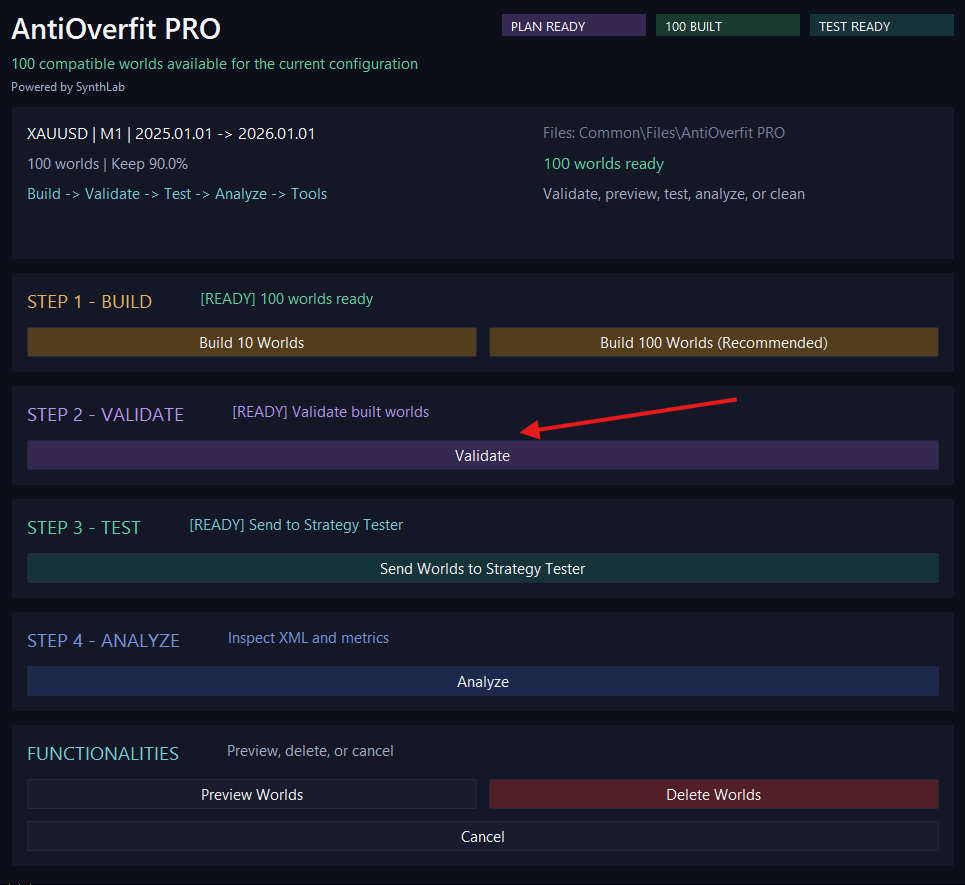
Task: Open Analyze in Step 4
Action: coord(482,681)
